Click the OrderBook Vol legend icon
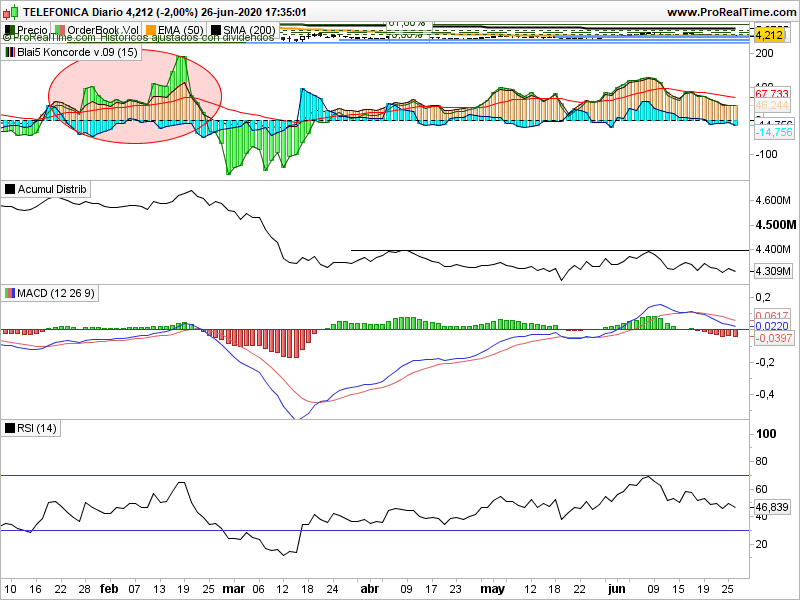Image resolution: width=800 pixels, height=600 pixels. coord(60,30)
